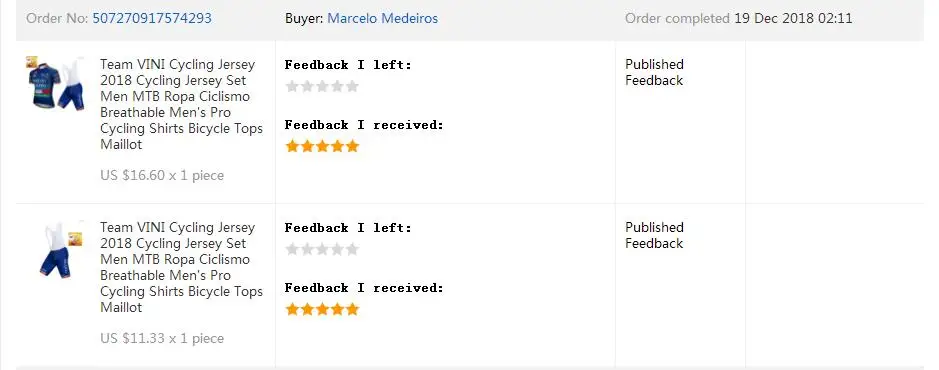
Task: Open buyer Marcelo Medeiros profile
Action: (x=382, y=19)
